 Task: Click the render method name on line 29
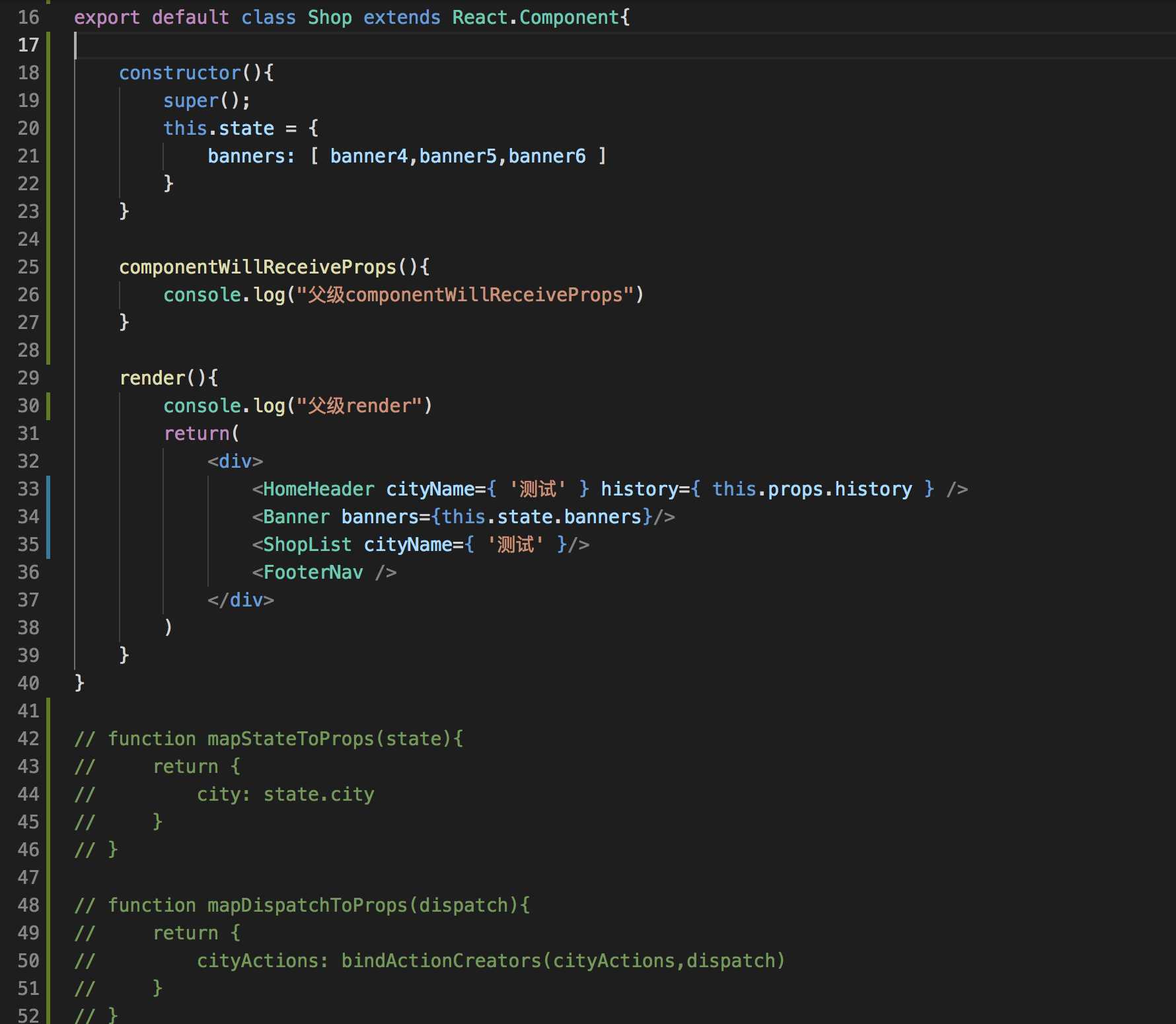[x=152, y=378]
